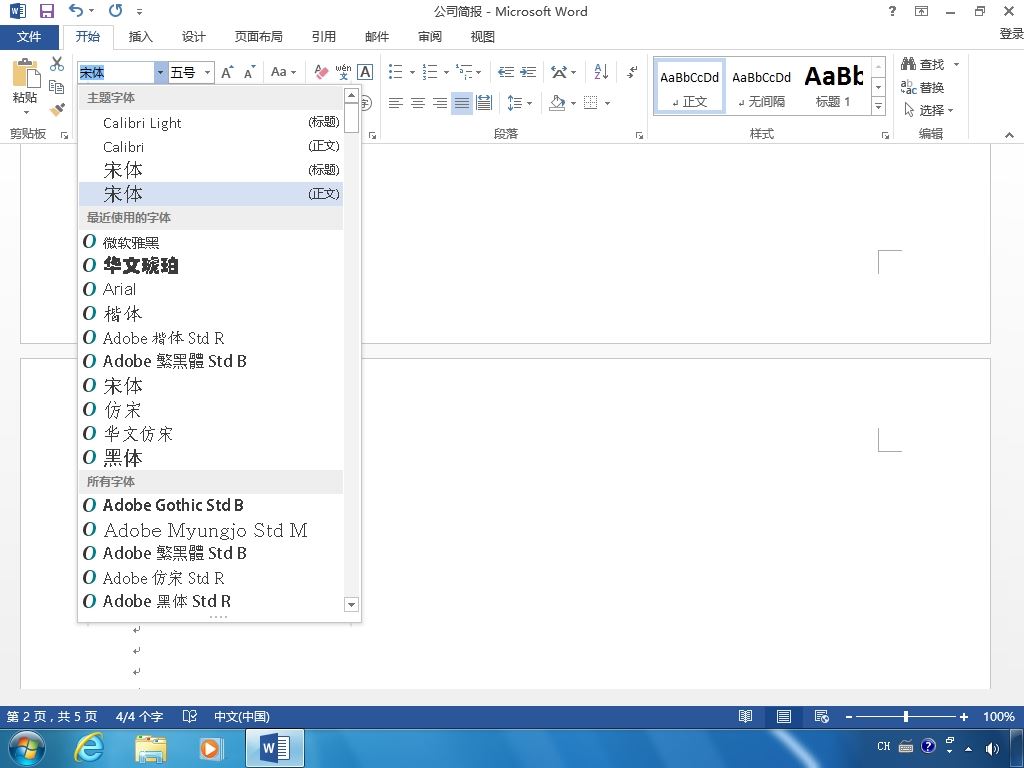Click the 登录 (Sign in) link
The image size is (1024, 768).
tap(1011, 33)
